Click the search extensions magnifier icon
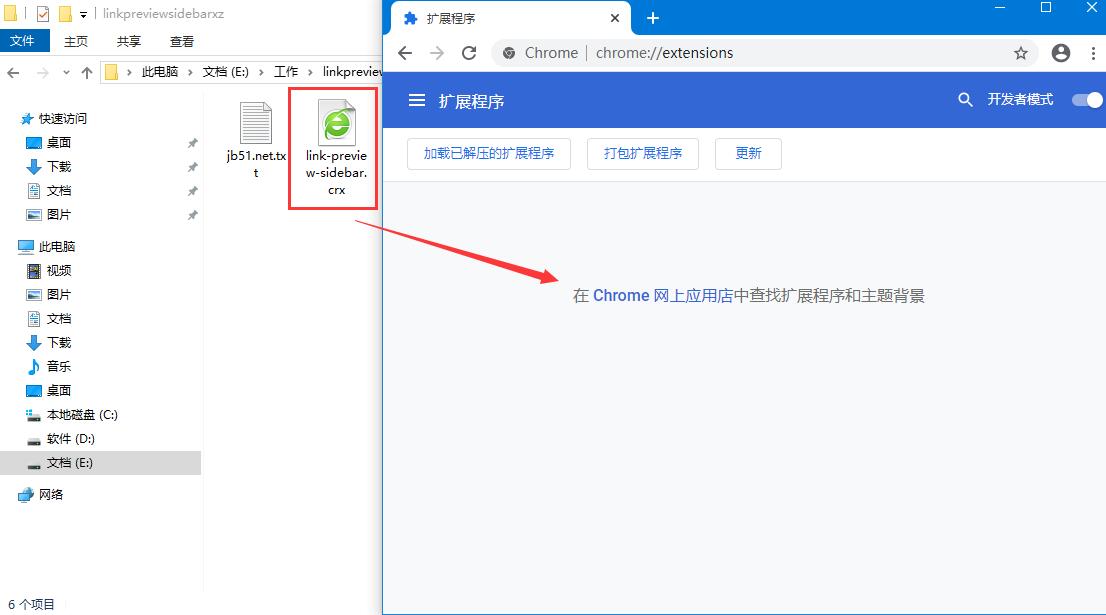1106x615 pixels. click(x=965, y=100)
